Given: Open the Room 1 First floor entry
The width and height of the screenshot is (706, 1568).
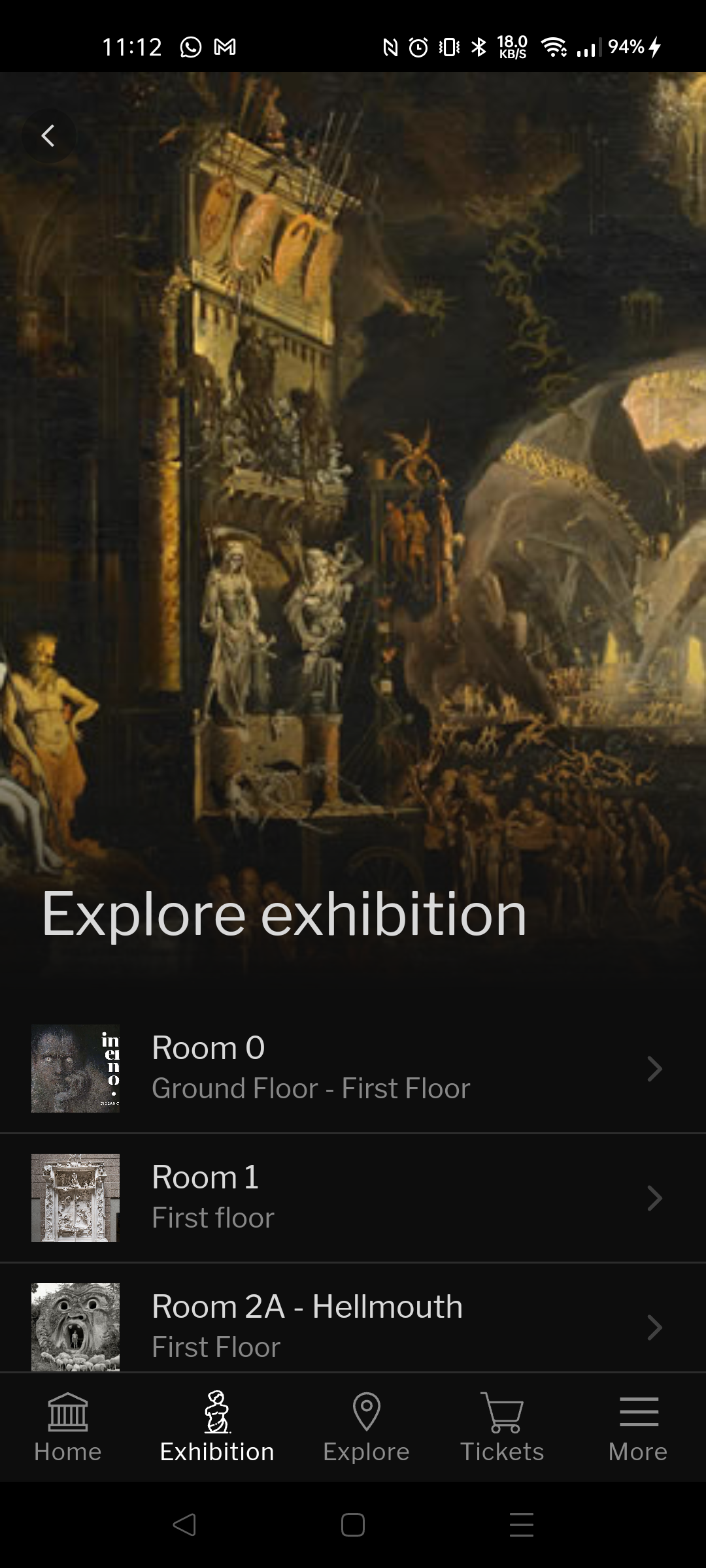Looking at the screenshot, I should 353,1198.
